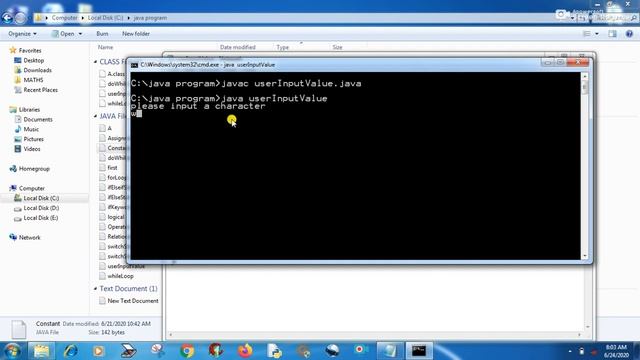Sort by the Size column header
This screenshot has height=360, width=640.
337,47
